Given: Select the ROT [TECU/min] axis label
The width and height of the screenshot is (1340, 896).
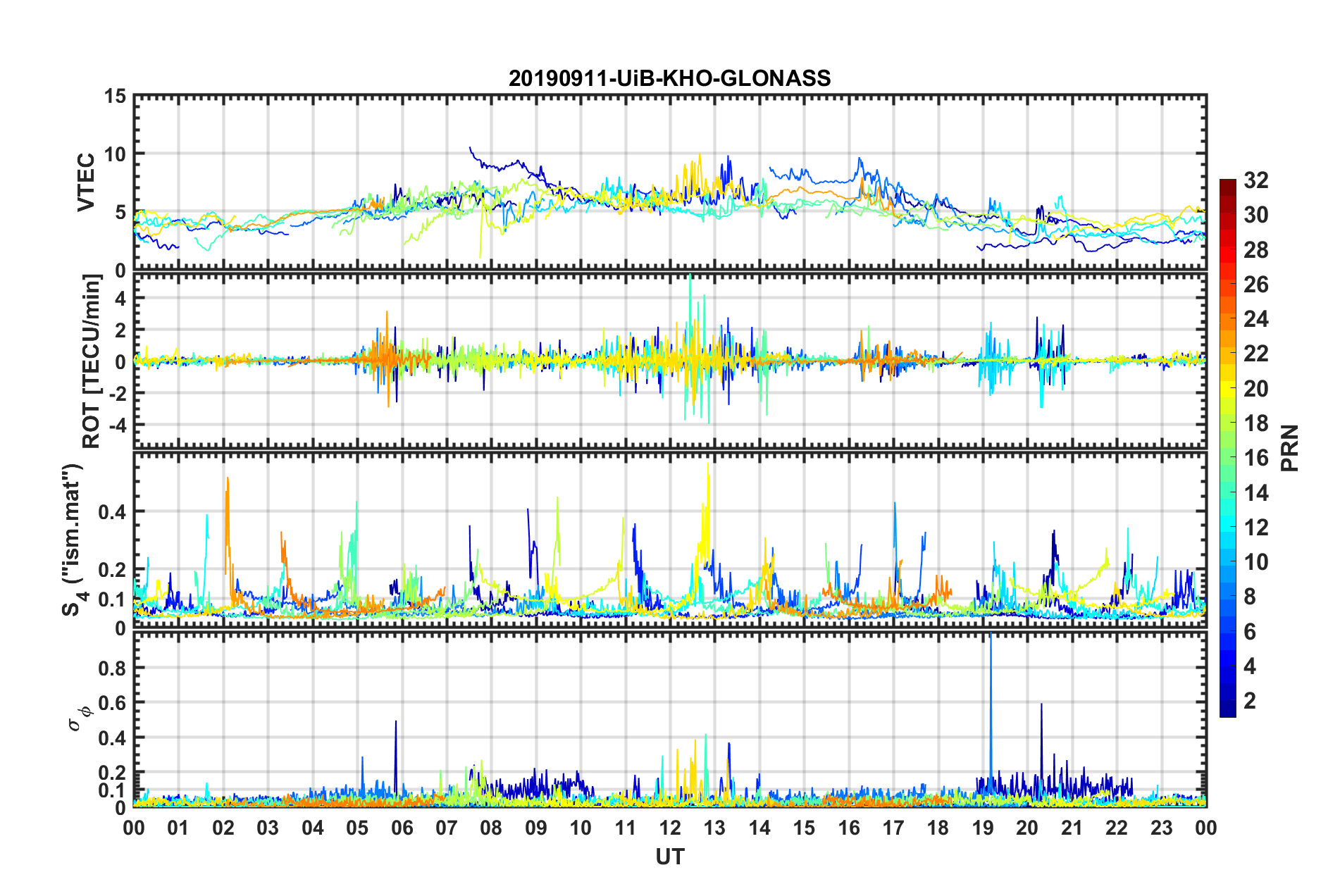Looking at the screenshot, I should coord(92,361).
